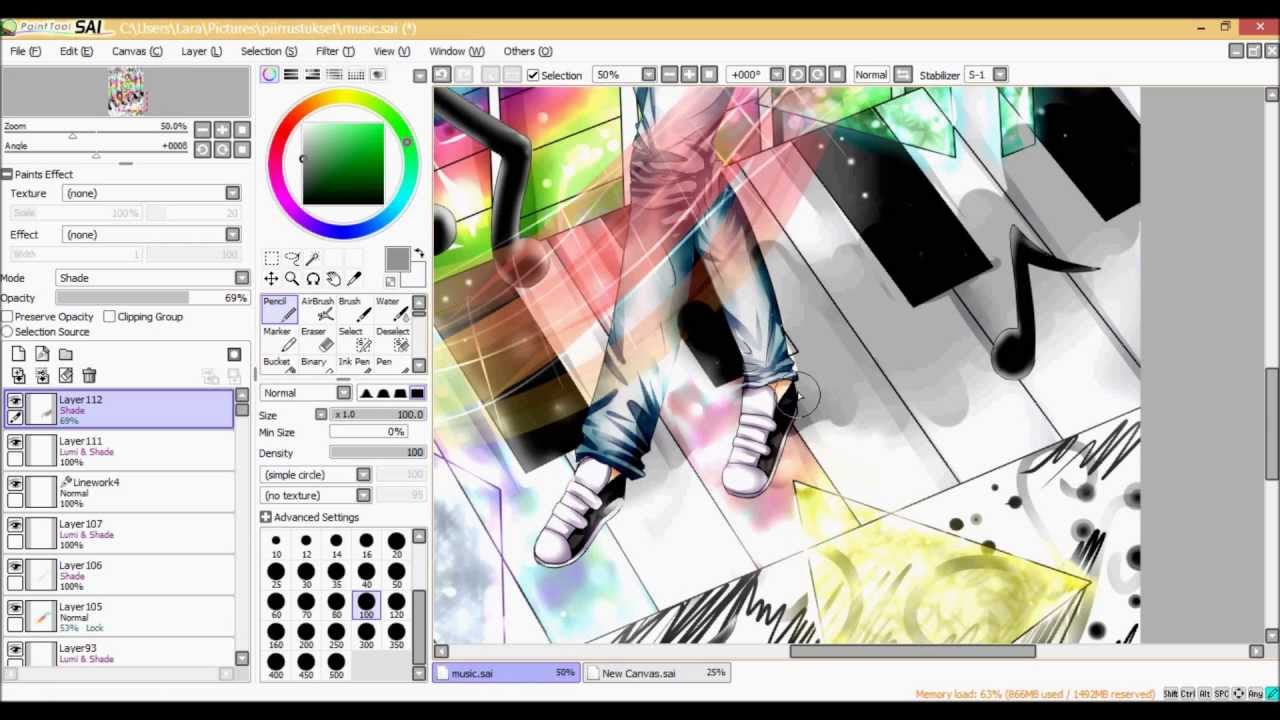Select the Hand pan tool
Screen dimensions: 1280x720
click(333, 280)
